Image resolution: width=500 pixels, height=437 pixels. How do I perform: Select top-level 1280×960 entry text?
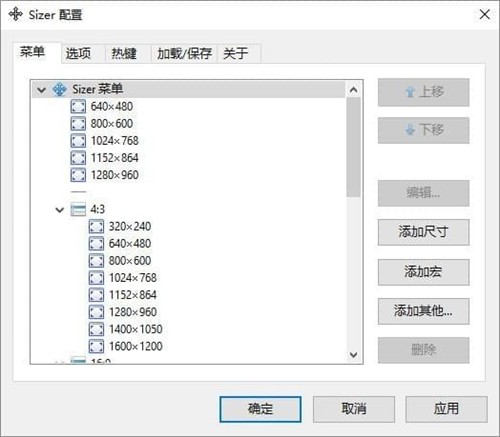115,175
